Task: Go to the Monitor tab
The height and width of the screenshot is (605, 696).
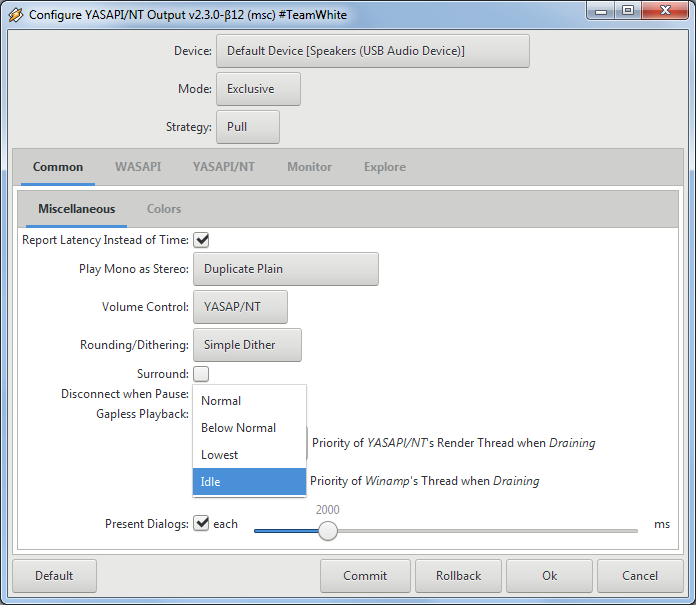Action: click(x=309, y=167)
